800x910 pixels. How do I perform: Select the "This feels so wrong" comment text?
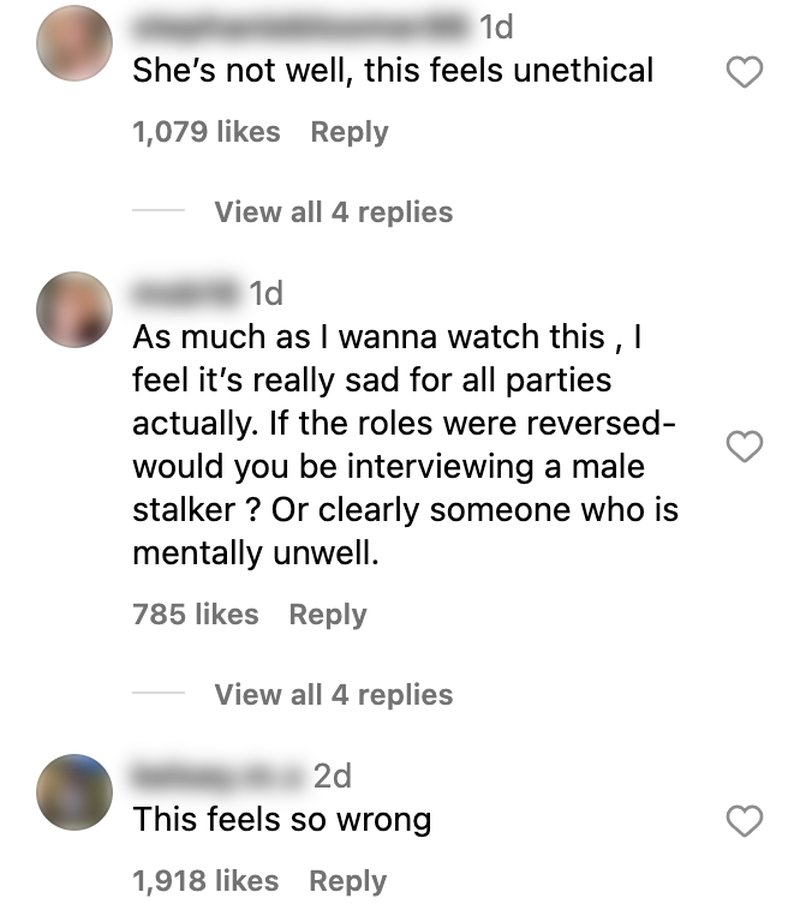pyautogui.click(x=282, y=819)
